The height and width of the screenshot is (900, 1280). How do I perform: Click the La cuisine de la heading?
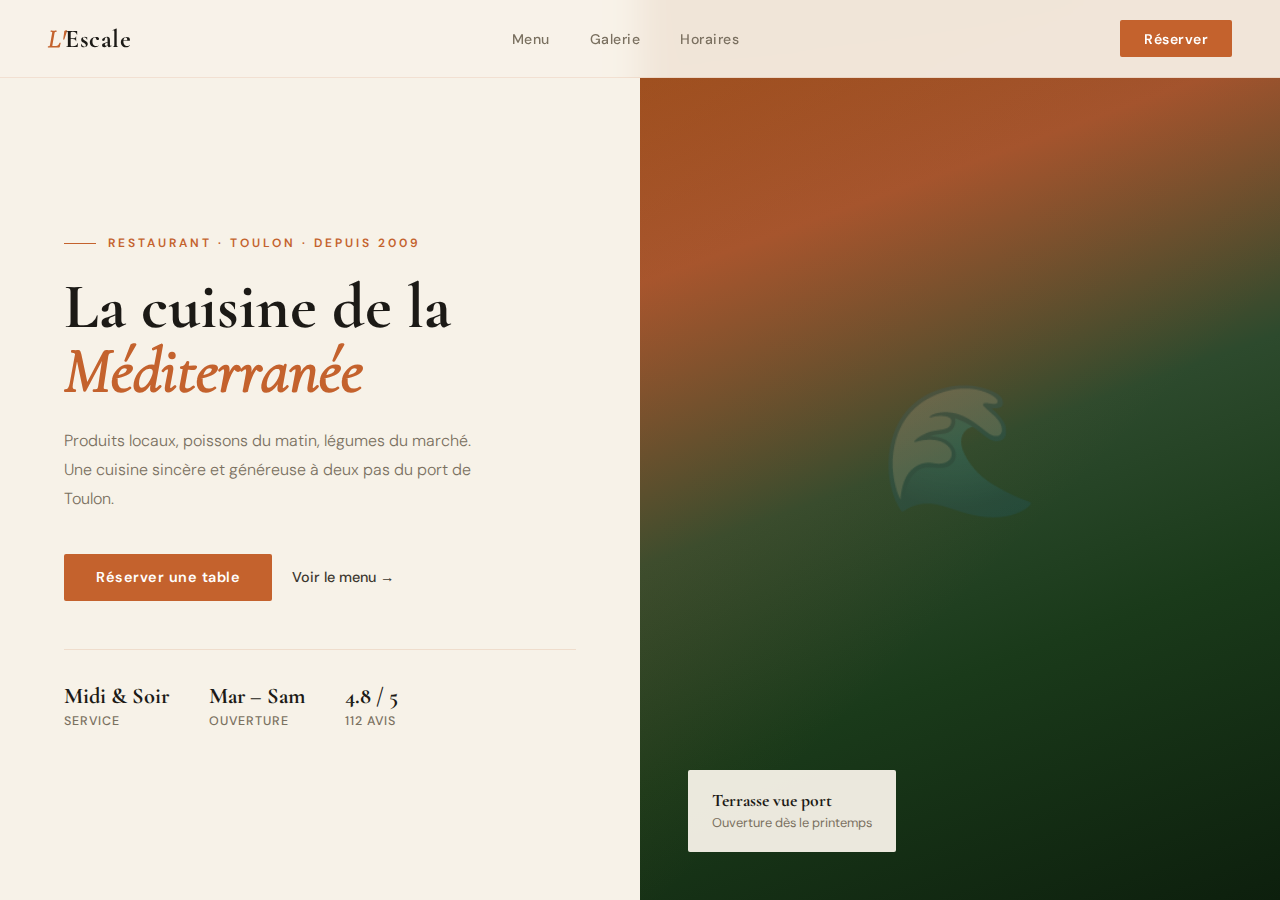coord(257,306)
